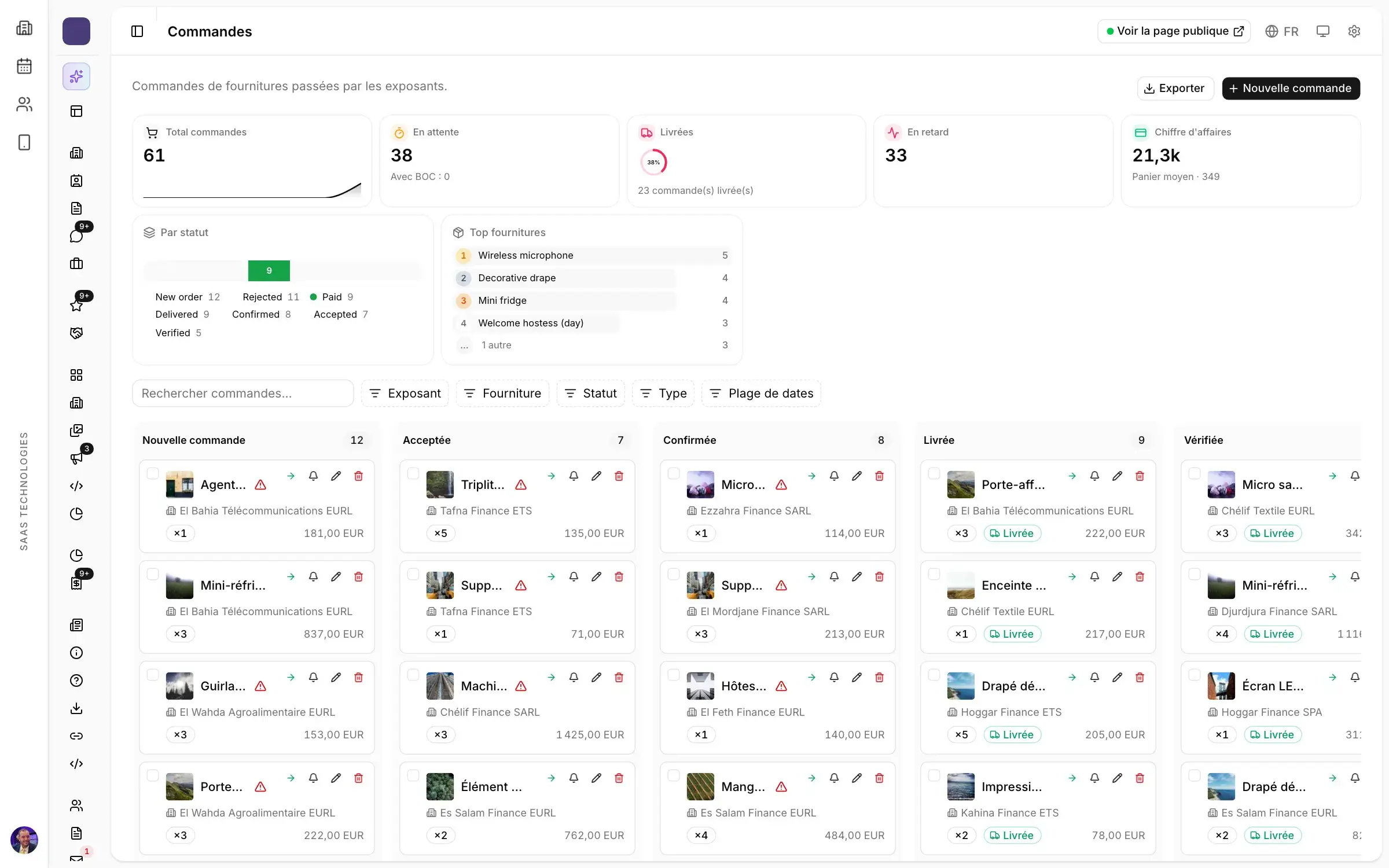Click the Nouvelle commande button
1389x868 pixels.
pyautogui.click(x=1291, y=89)
